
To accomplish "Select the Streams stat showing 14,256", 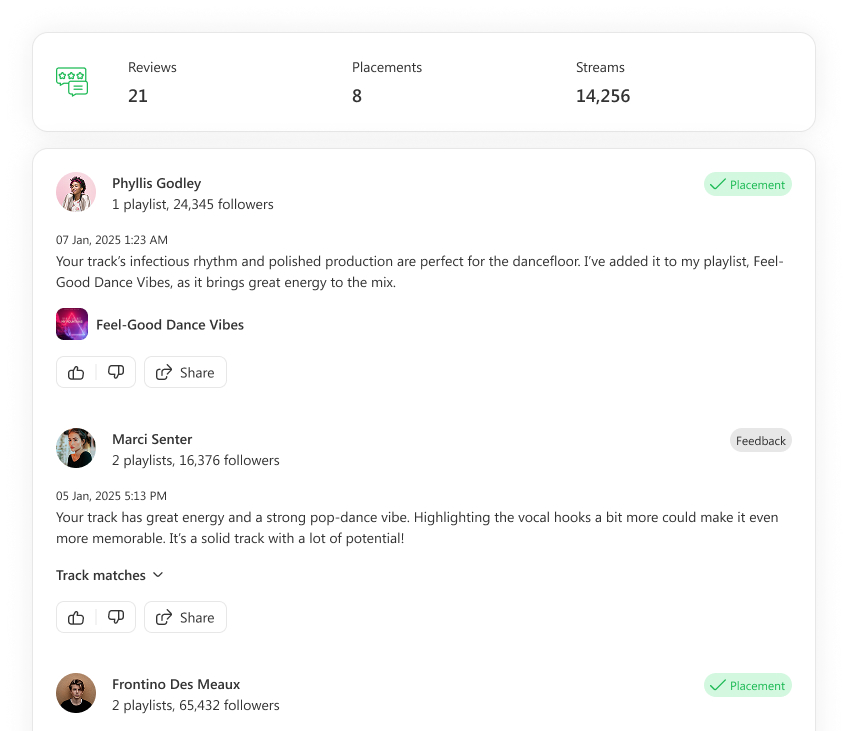I will (602, 82).
